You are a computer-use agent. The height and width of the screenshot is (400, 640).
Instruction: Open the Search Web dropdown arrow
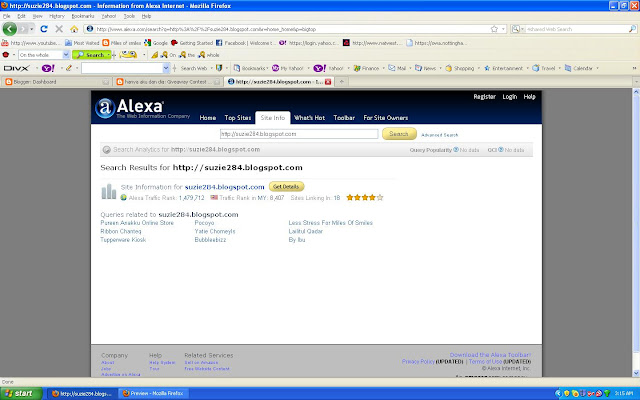point(211,68)
